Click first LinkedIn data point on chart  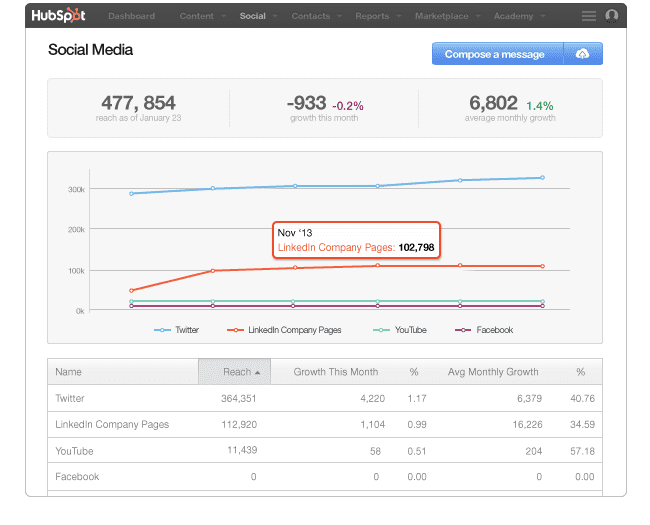(131, 290)
